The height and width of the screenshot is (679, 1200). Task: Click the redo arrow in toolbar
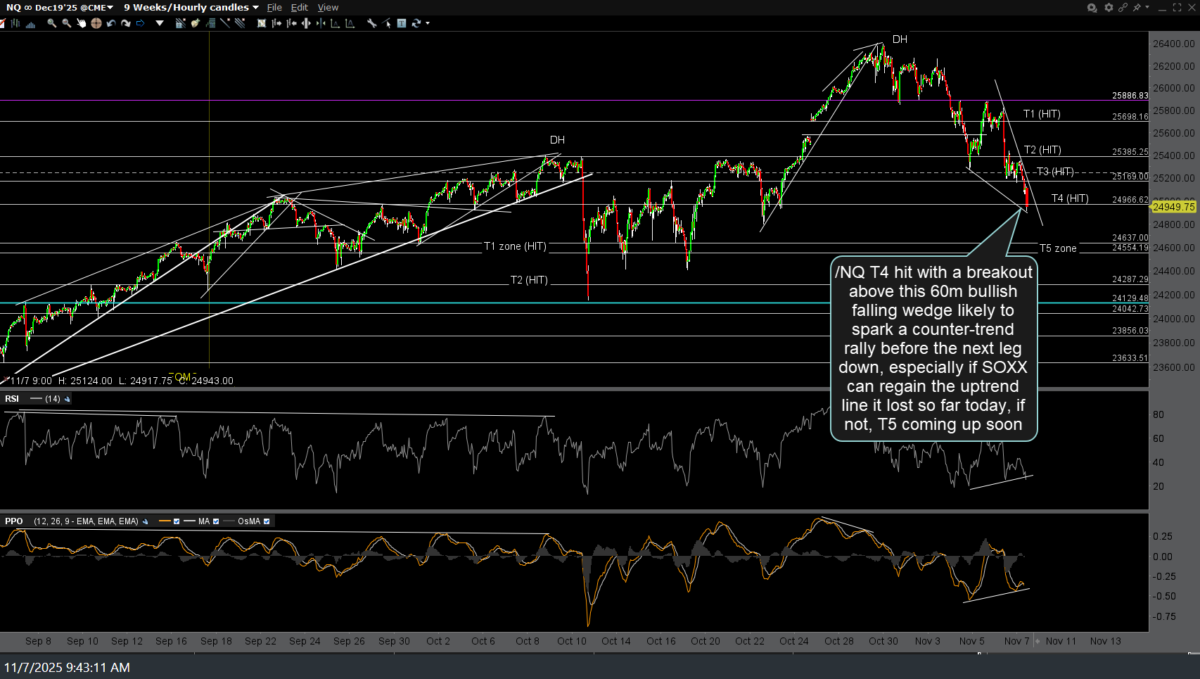pos(126,23)
